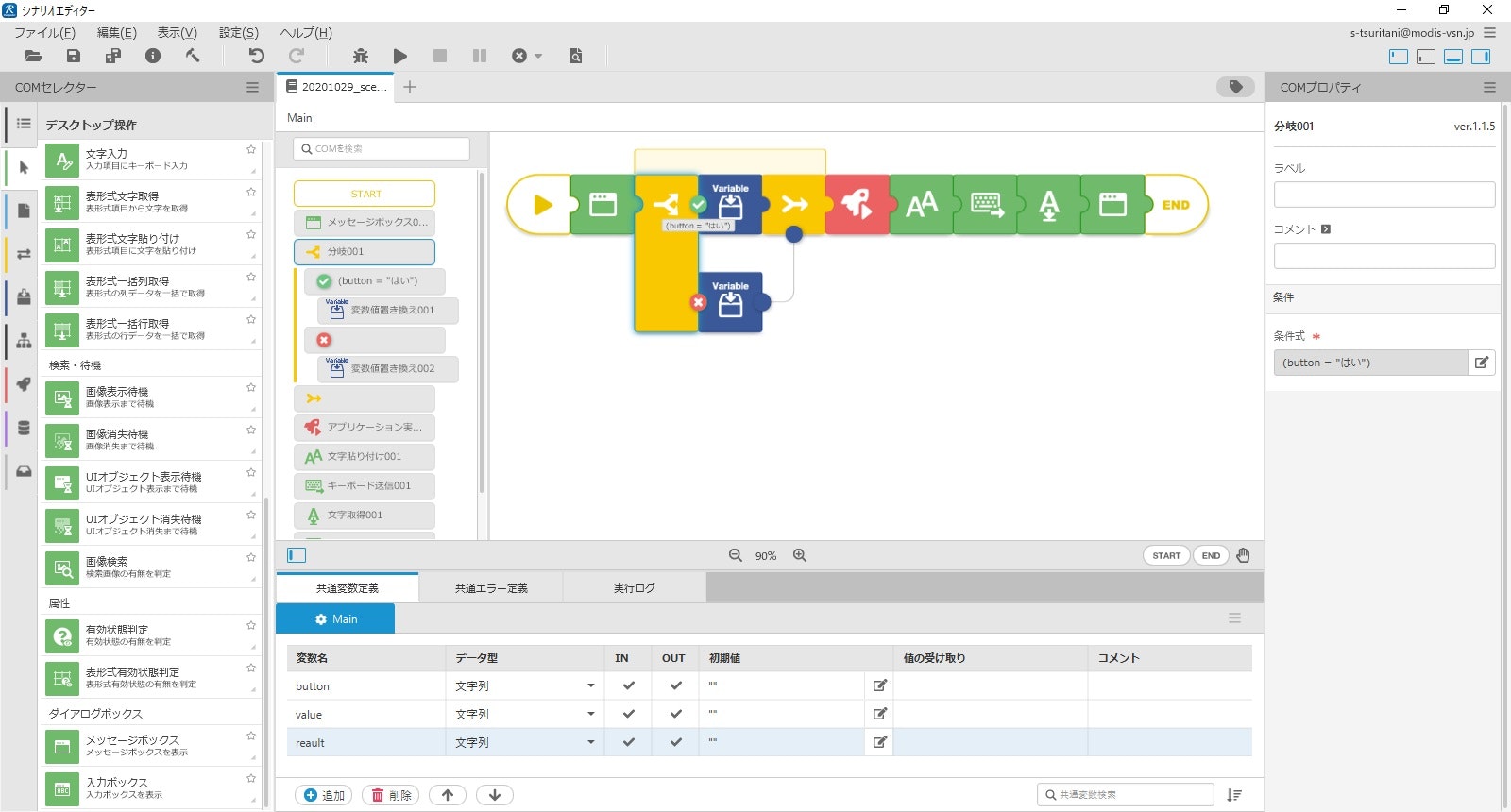The width and height of the screenshot is (1511, 812).
Task: Click the 削除 button
Action: pos(391,795)
